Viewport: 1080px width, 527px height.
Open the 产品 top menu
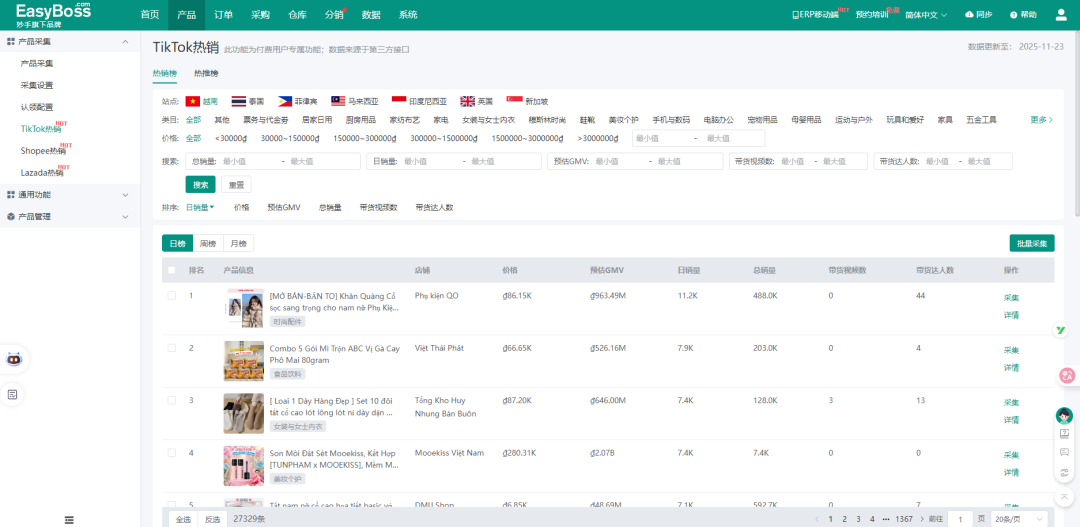point(186,14)
